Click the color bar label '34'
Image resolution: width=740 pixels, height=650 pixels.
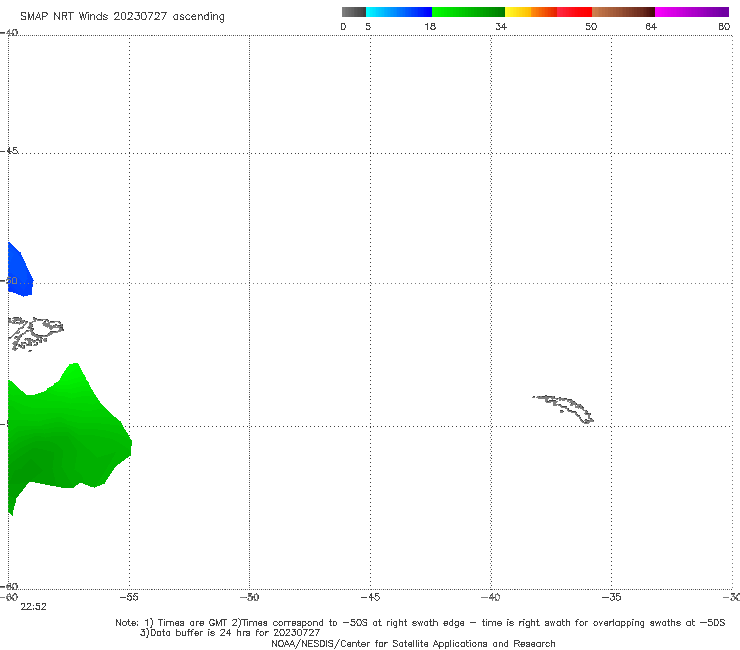pyautogui.click(x=501, y=26)
